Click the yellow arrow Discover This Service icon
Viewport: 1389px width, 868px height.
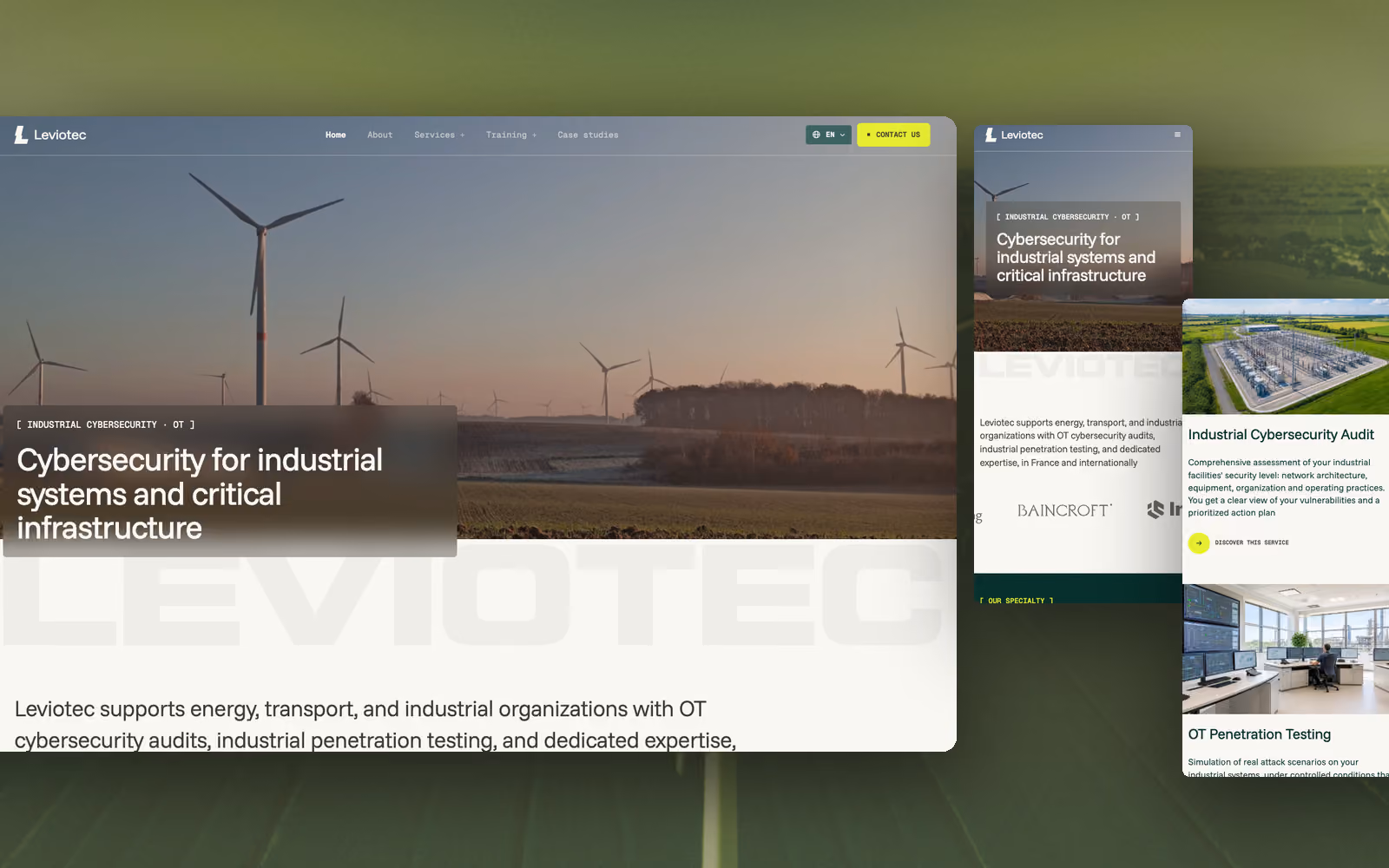[x=1199, y=543]
